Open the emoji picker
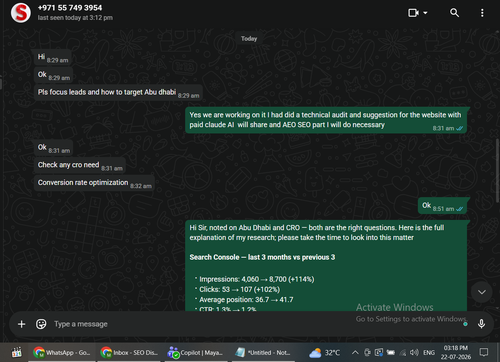Screen dimensions: 500x362 (41, 324)
